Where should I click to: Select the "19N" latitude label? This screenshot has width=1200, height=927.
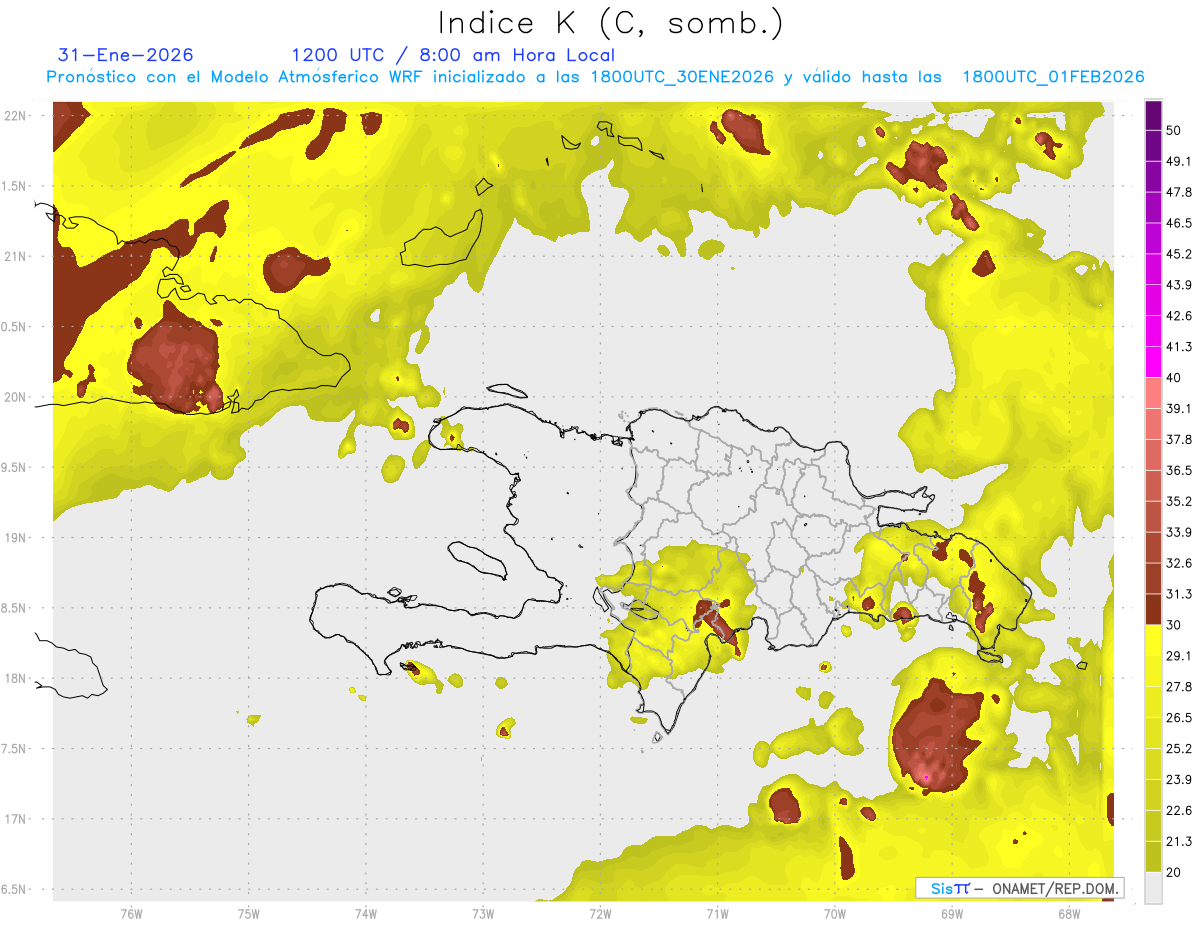[x=15, y=538]
